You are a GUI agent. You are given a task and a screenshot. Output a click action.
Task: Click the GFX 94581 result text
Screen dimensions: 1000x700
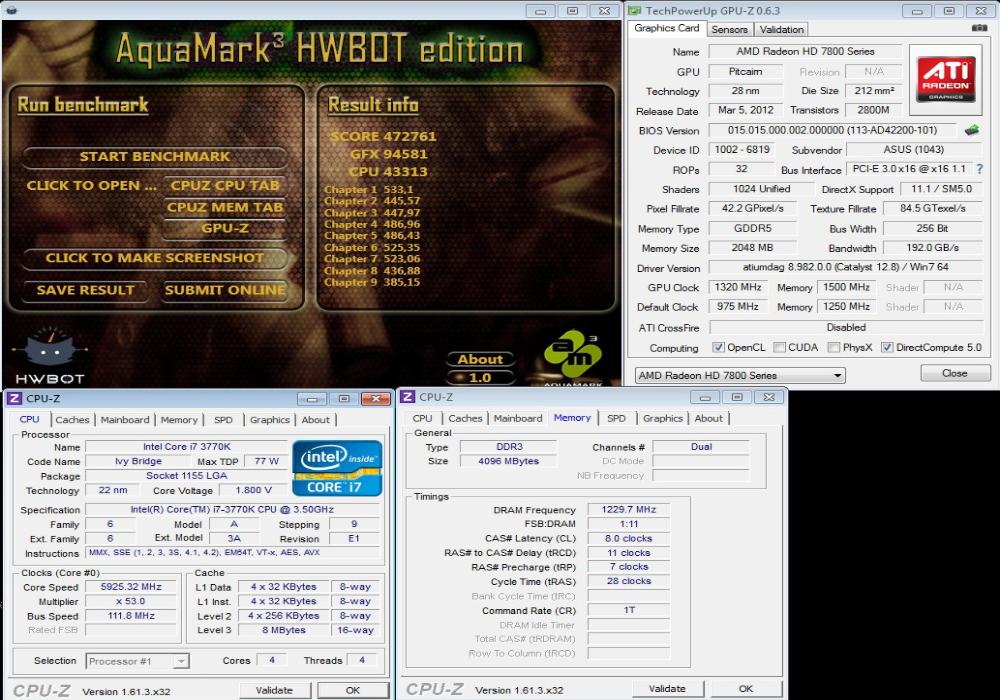[388, 154]
